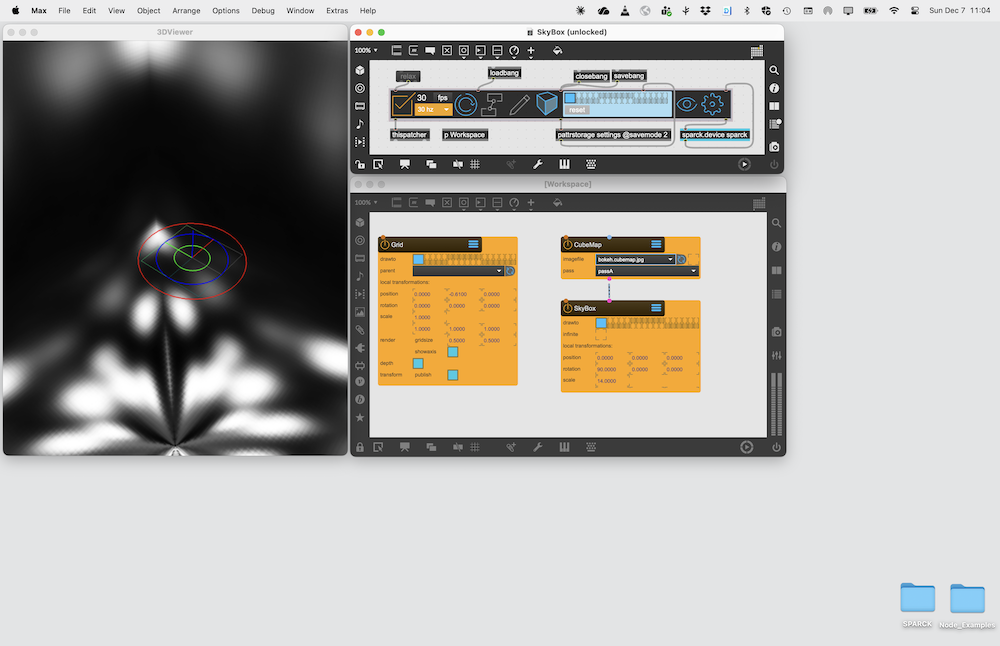Open the CubeMap imagefile dropdown
This screenshot has width=1000, height=646.
tap(634, 259)
